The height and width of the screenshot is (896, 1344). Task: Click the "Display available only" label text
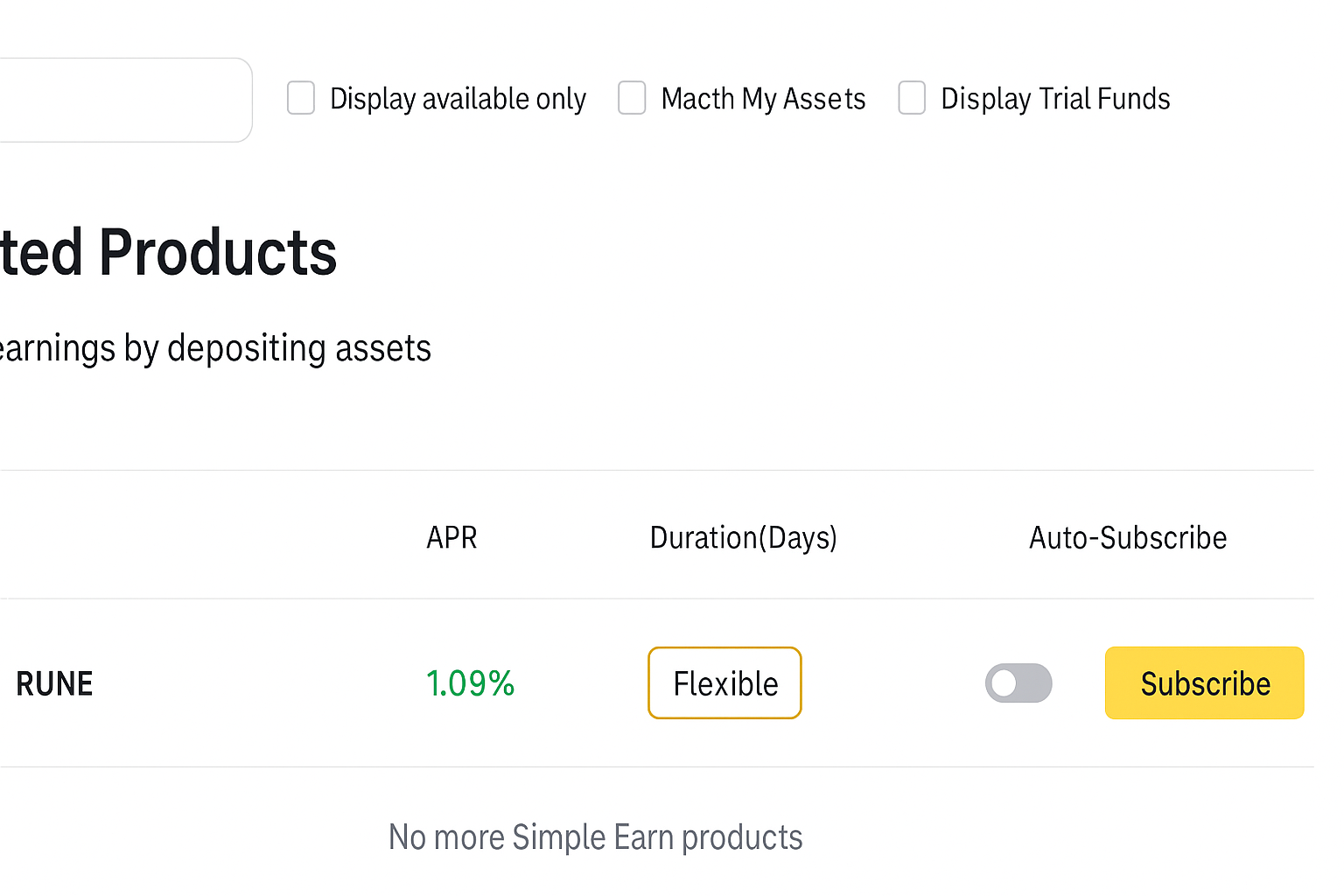click(458, 99)
